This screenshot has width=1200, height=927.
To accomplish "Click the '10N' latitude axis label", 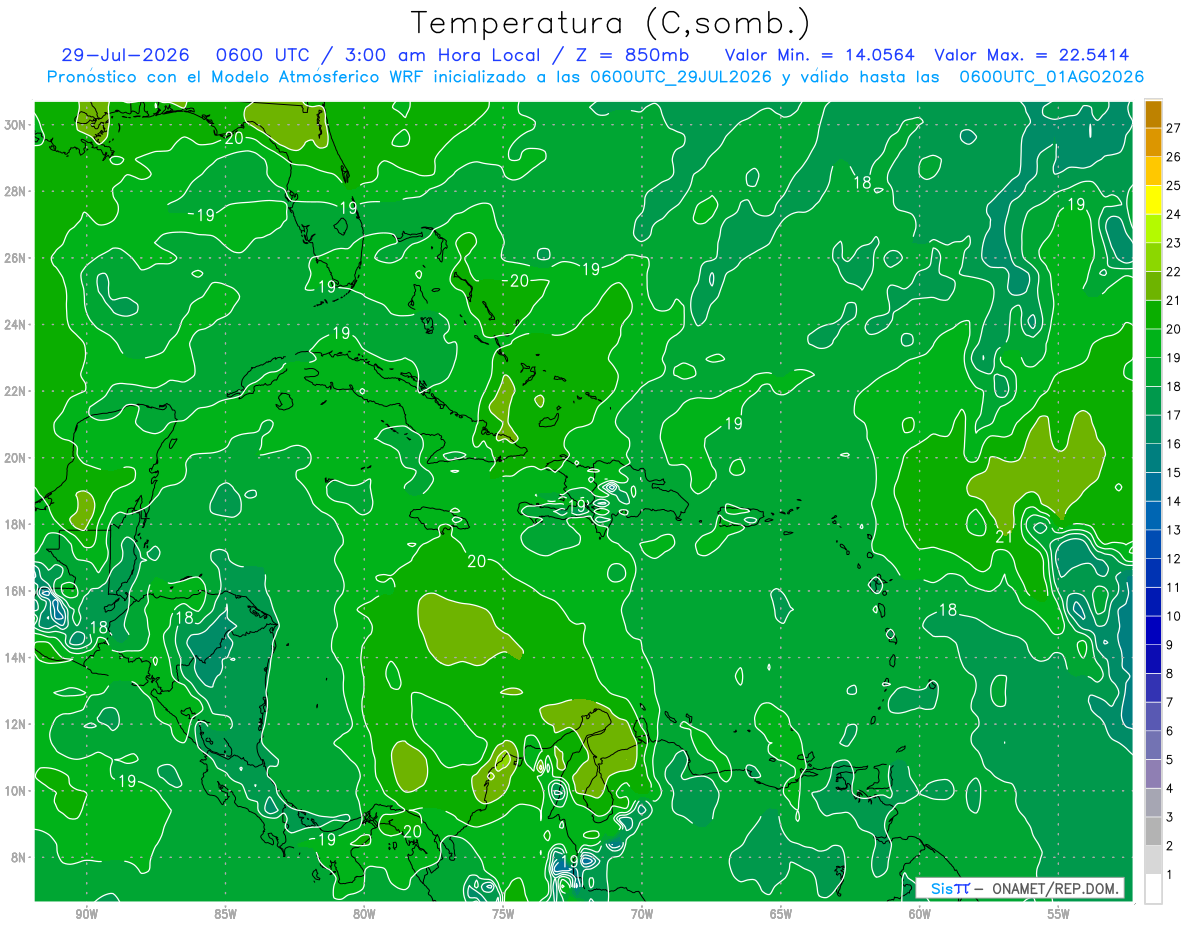I will coord(15,791).
